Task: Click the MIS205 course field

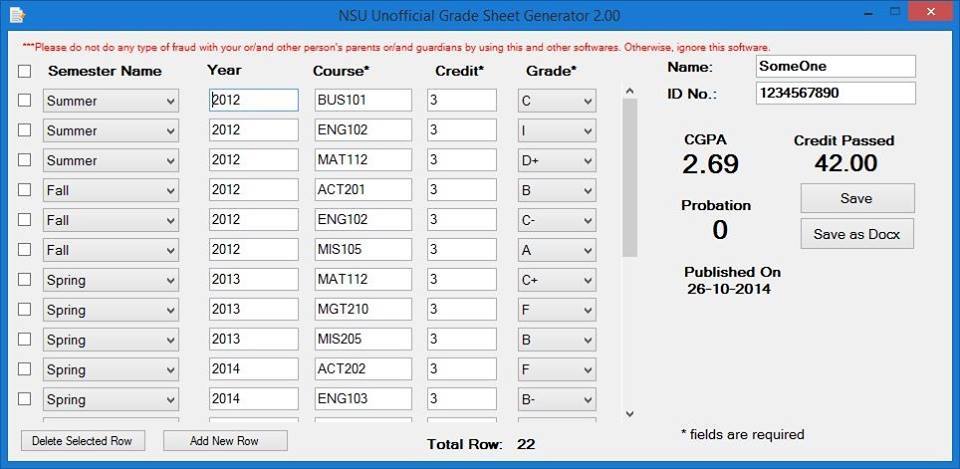Action: pos(363,339)
